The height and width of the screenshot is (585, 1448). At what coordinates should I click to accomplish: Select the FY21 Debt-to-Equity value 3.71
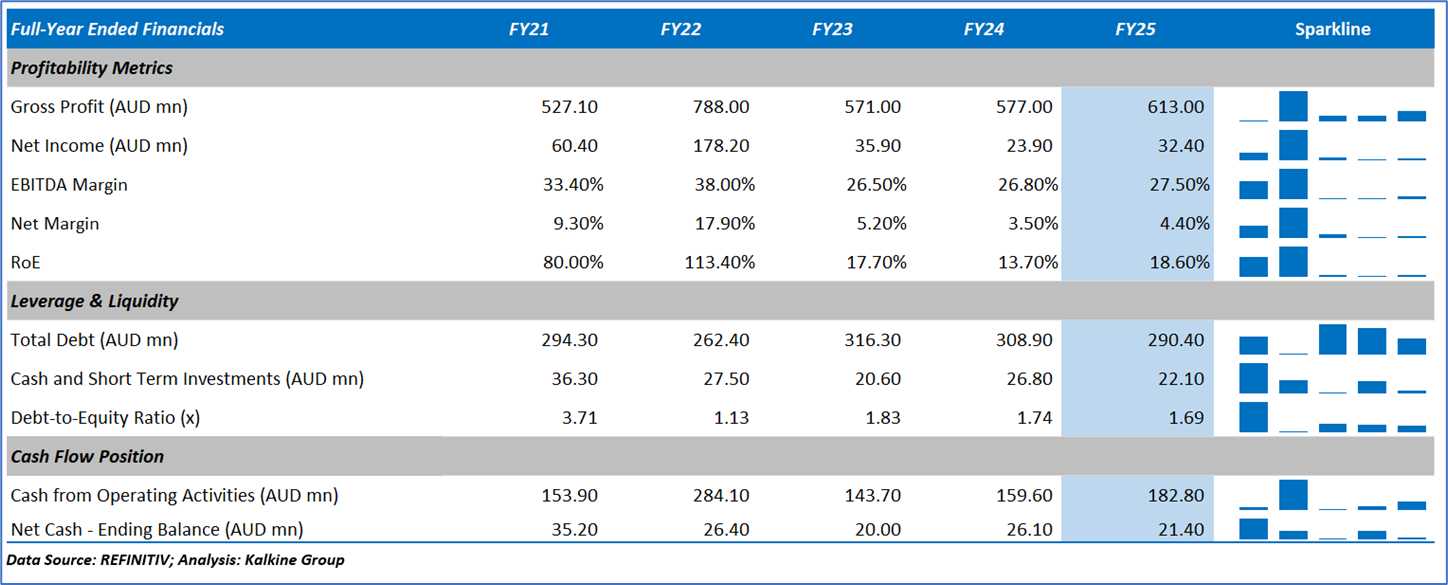[x=580, y=418]
